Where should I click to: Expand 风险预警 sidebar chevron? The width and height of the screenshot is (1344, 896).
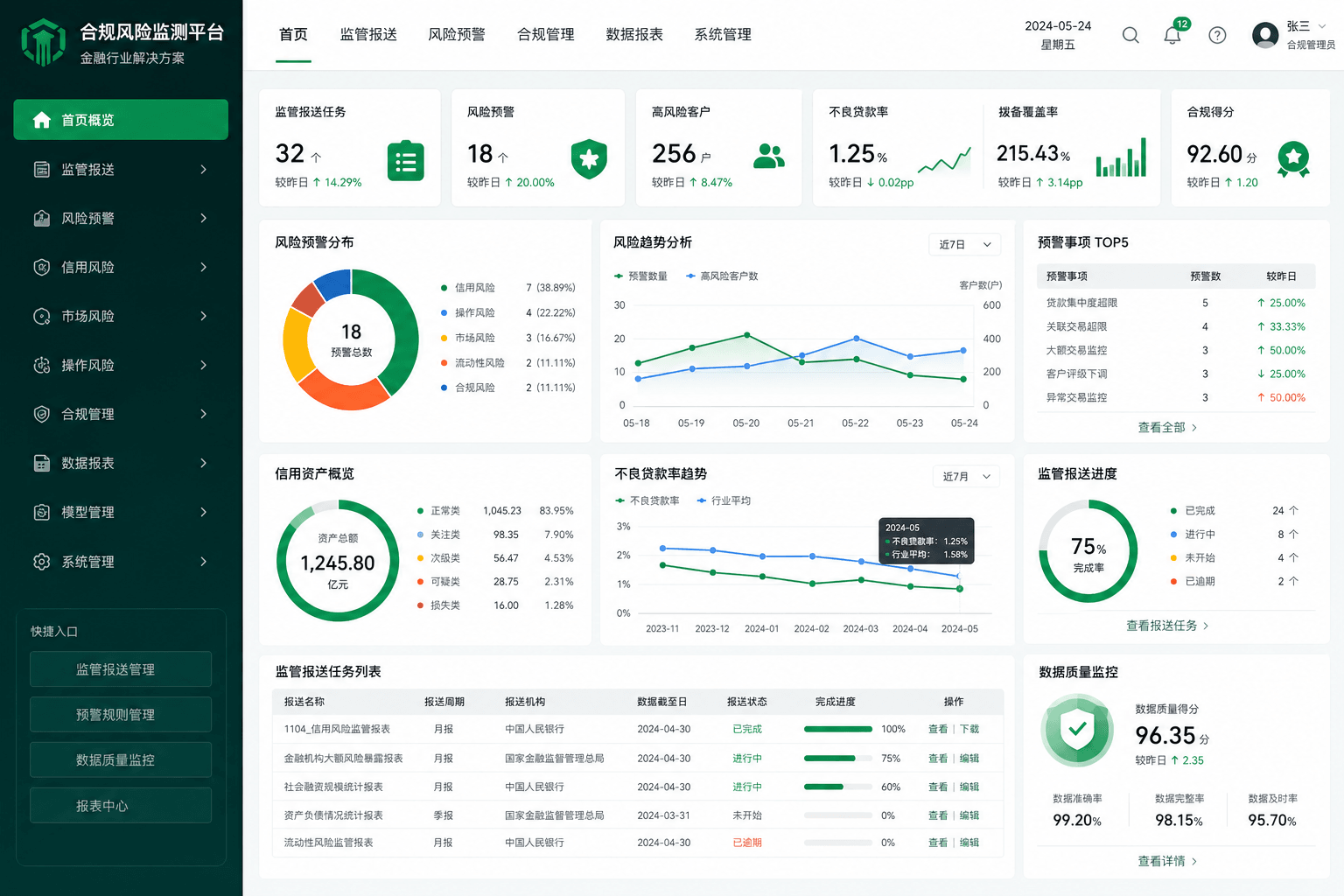(203, 218)
